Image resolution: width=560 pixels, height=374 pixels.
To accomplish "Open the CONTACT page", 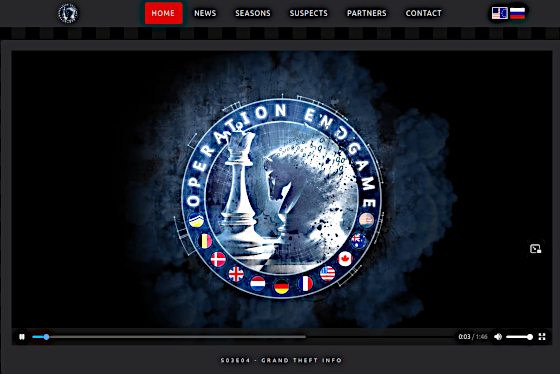I will (x=424, y=13).
